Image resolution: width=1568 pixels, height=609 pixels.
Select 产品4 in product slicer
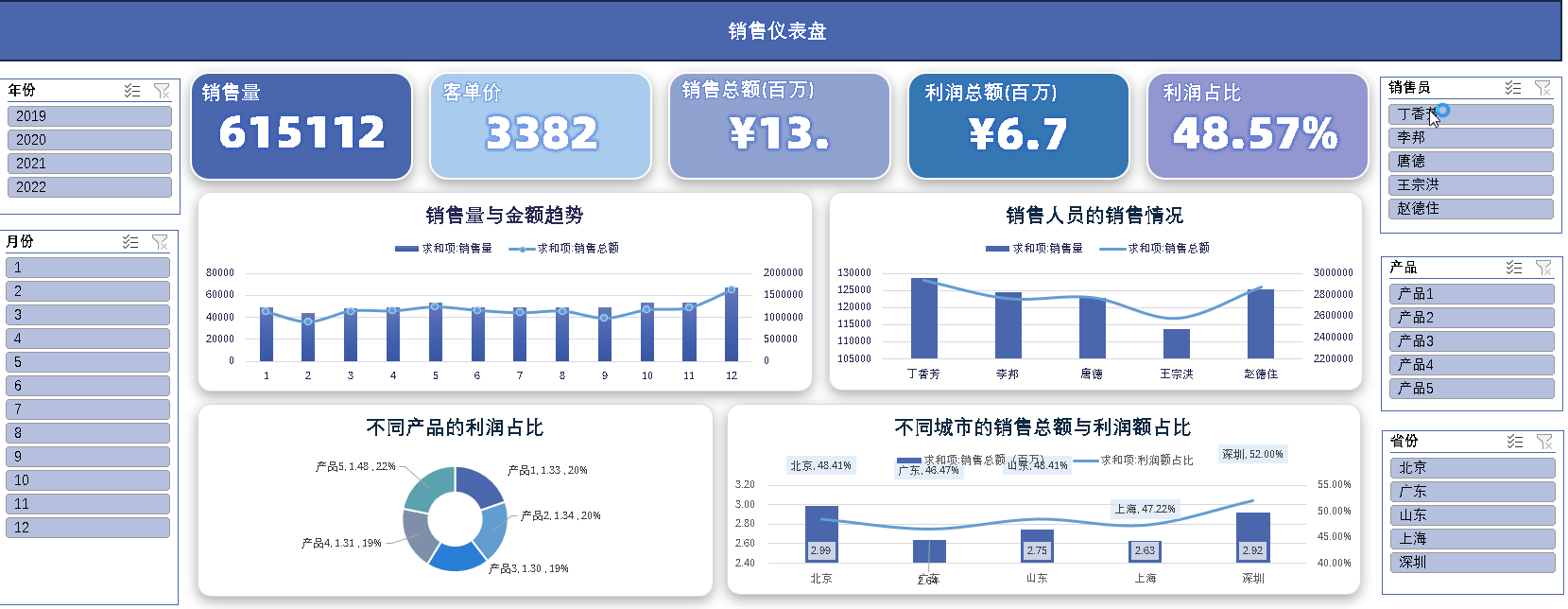1473,365
